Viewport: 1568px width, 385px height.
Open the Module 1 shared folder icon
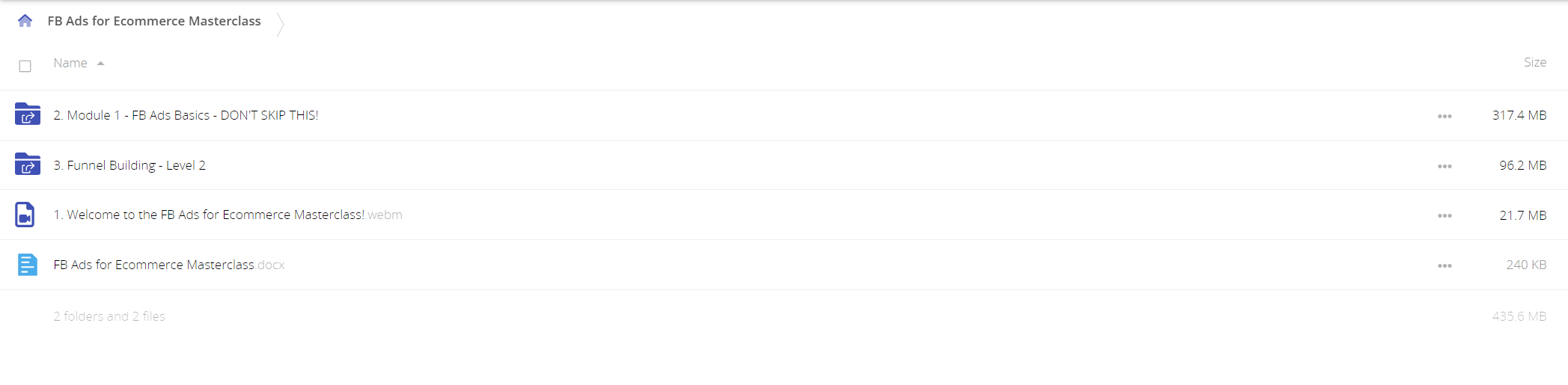[x=27, y=114]
